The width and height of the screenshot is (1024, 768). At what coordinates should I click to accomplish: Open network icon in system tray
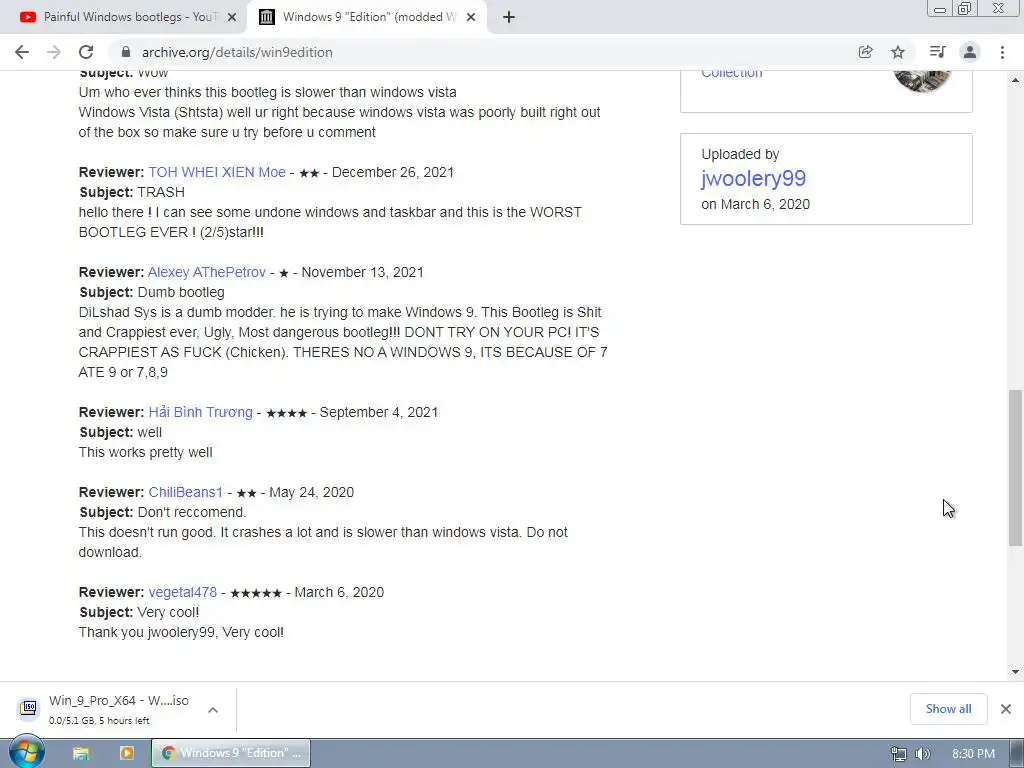point(899,754)
